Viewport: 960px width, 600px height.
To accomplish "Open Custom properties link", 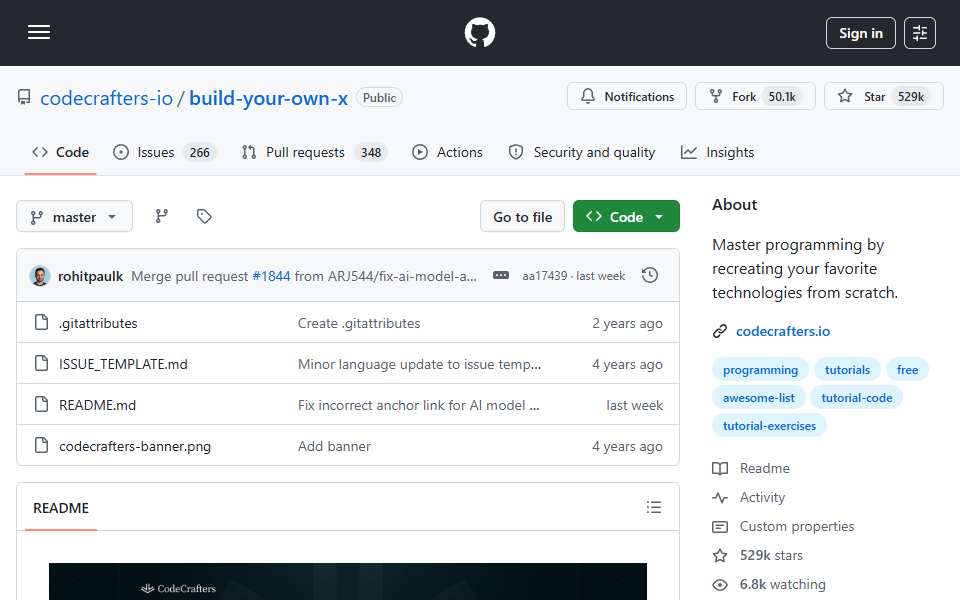I will [x=783, y=527].
